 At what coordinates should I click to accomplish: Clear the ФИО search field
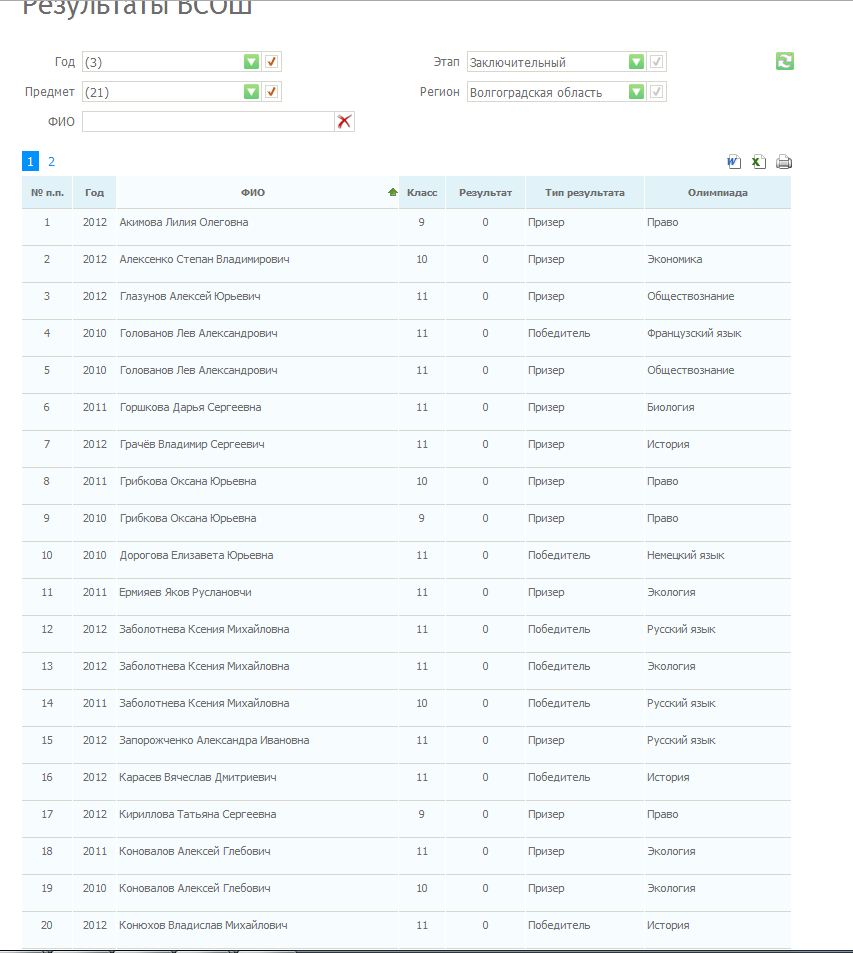tap(344, 122)
